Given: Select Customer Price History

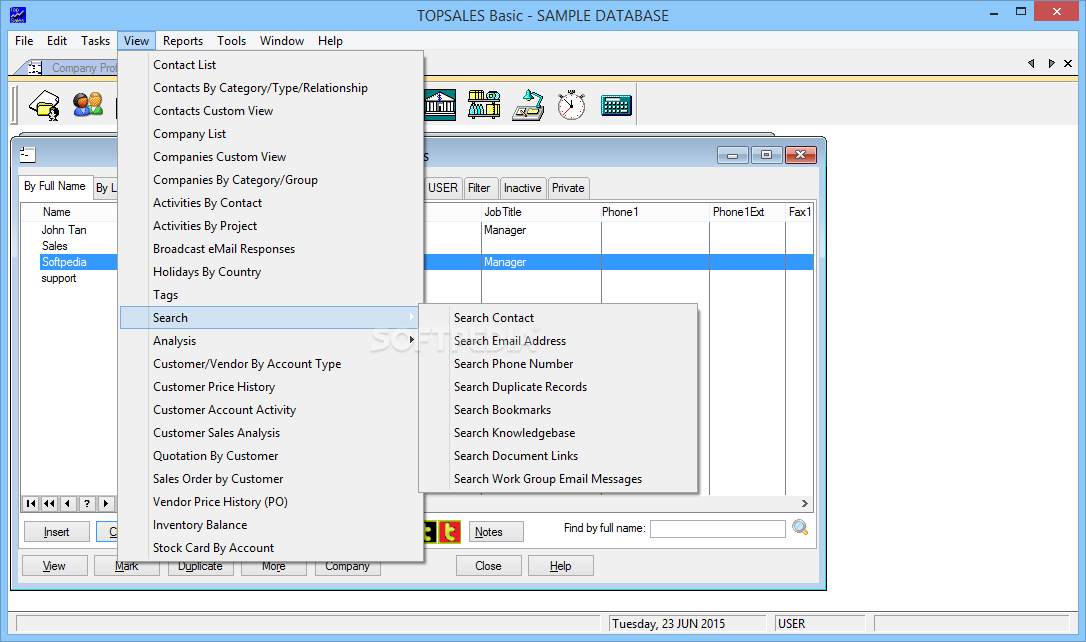Looking at the screenshot, I should pyautogui.click(x=272, y=386).
